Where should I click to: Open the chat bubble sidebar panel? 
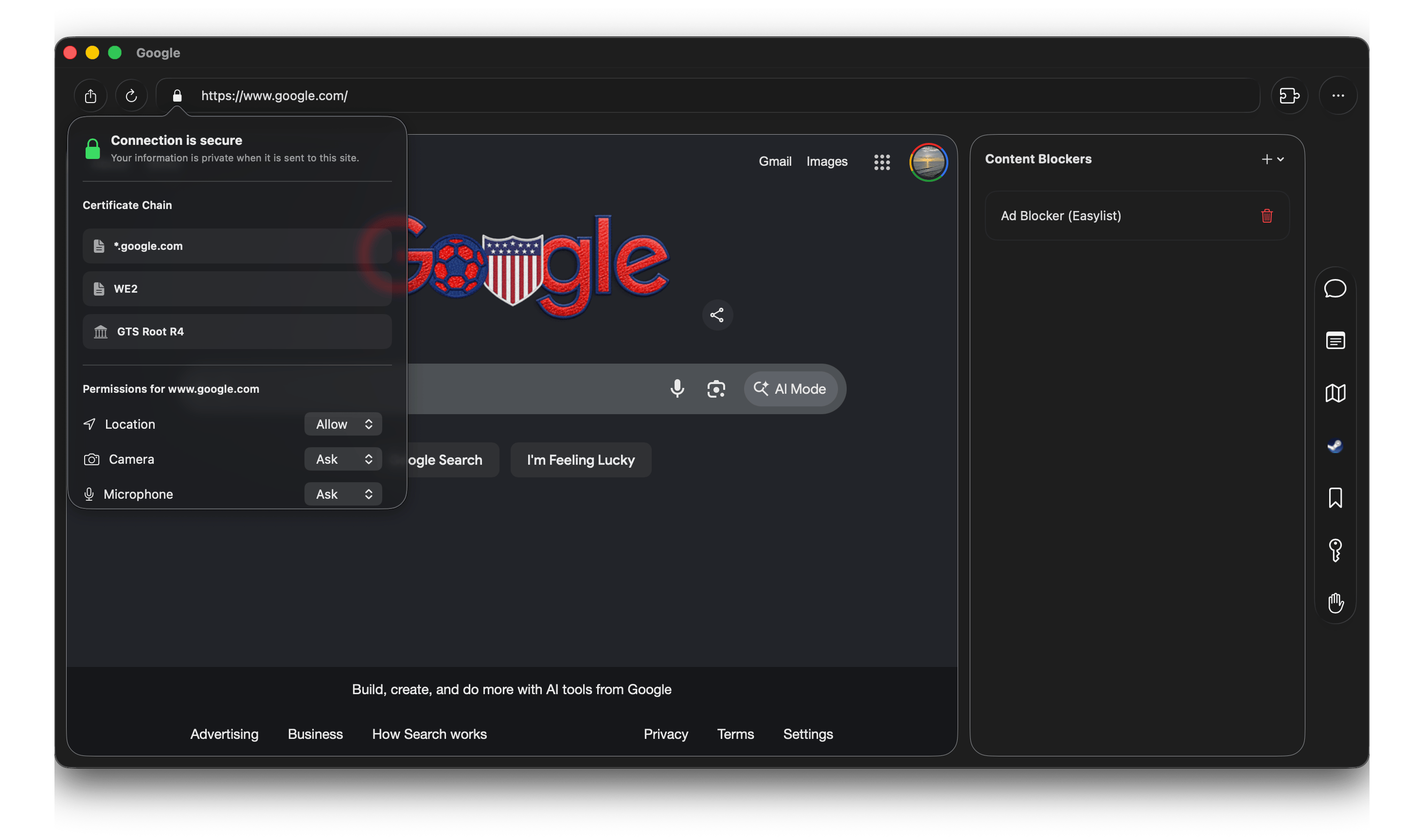click(x=1335, y=289)
